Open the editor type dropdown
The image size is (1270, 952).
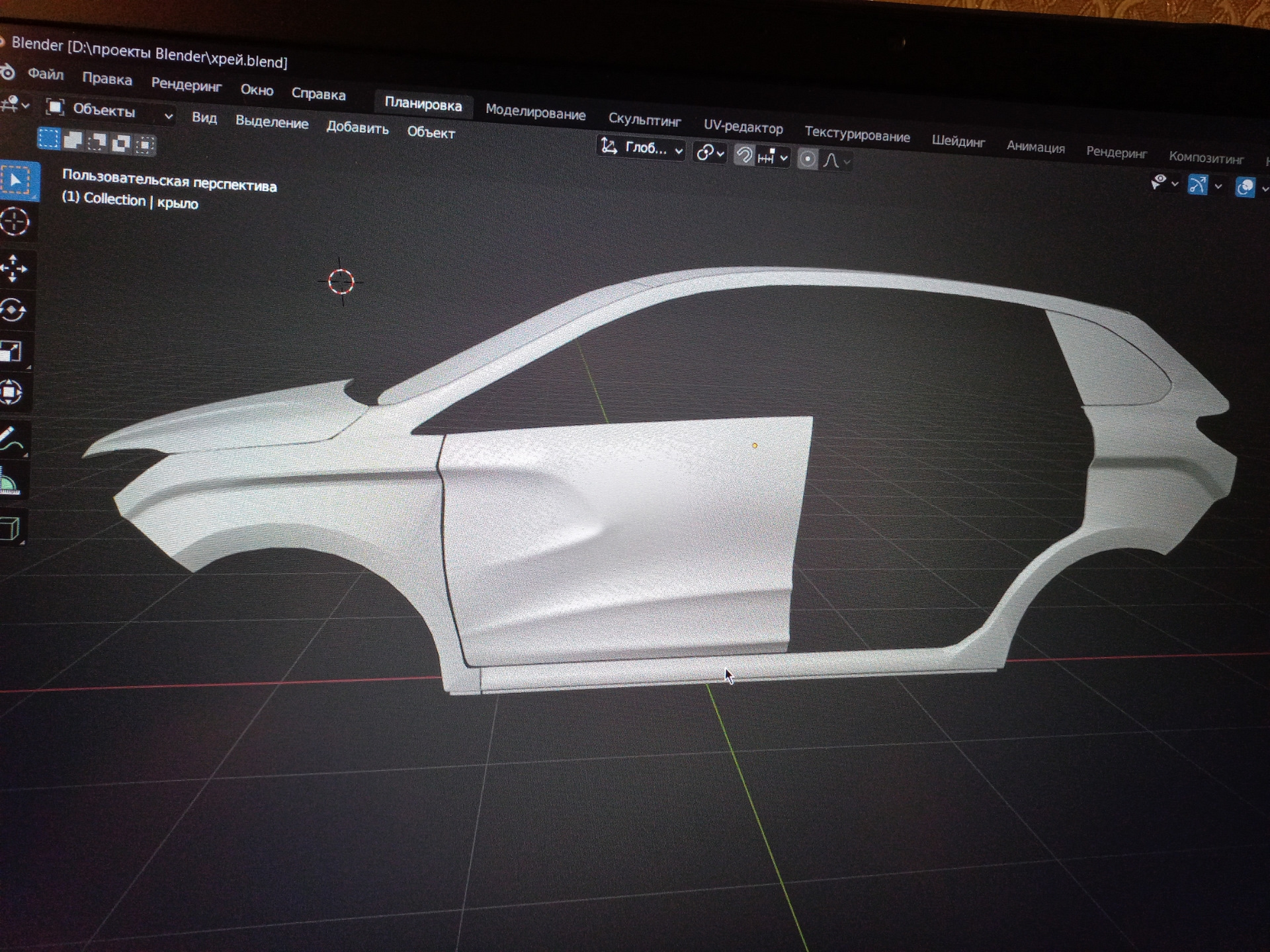[15, 104]
